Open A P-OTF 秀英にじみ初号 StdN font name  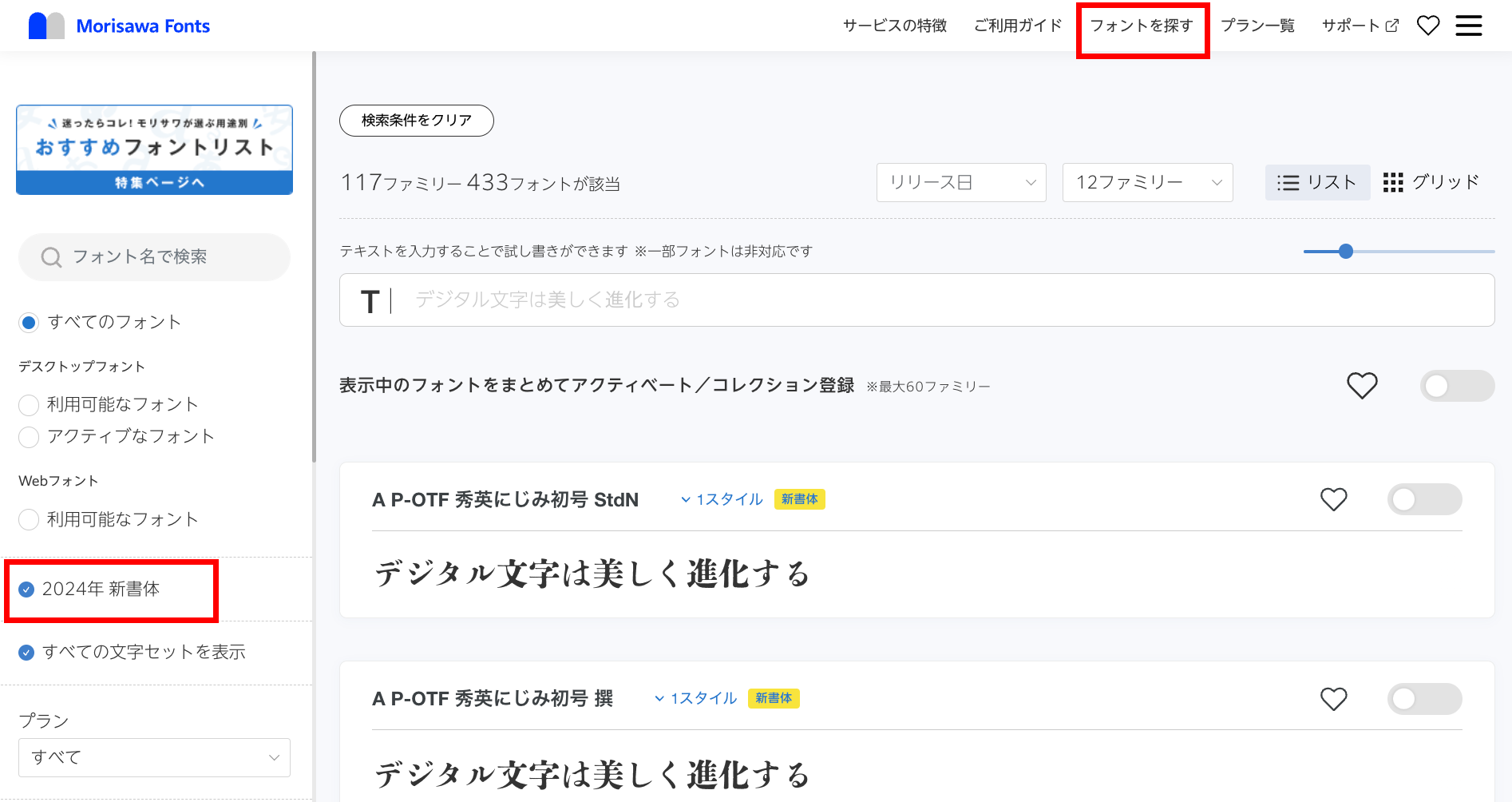tap(505, 499)
